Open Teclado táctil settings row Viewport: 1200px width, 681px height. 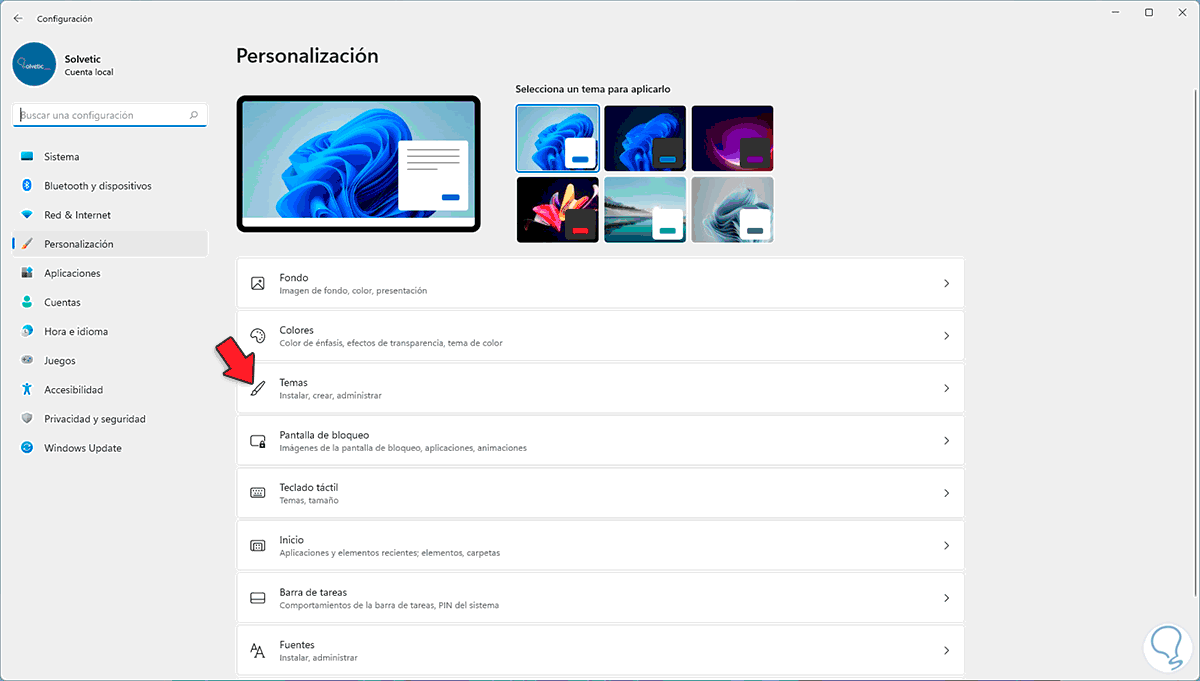(600, 493)
